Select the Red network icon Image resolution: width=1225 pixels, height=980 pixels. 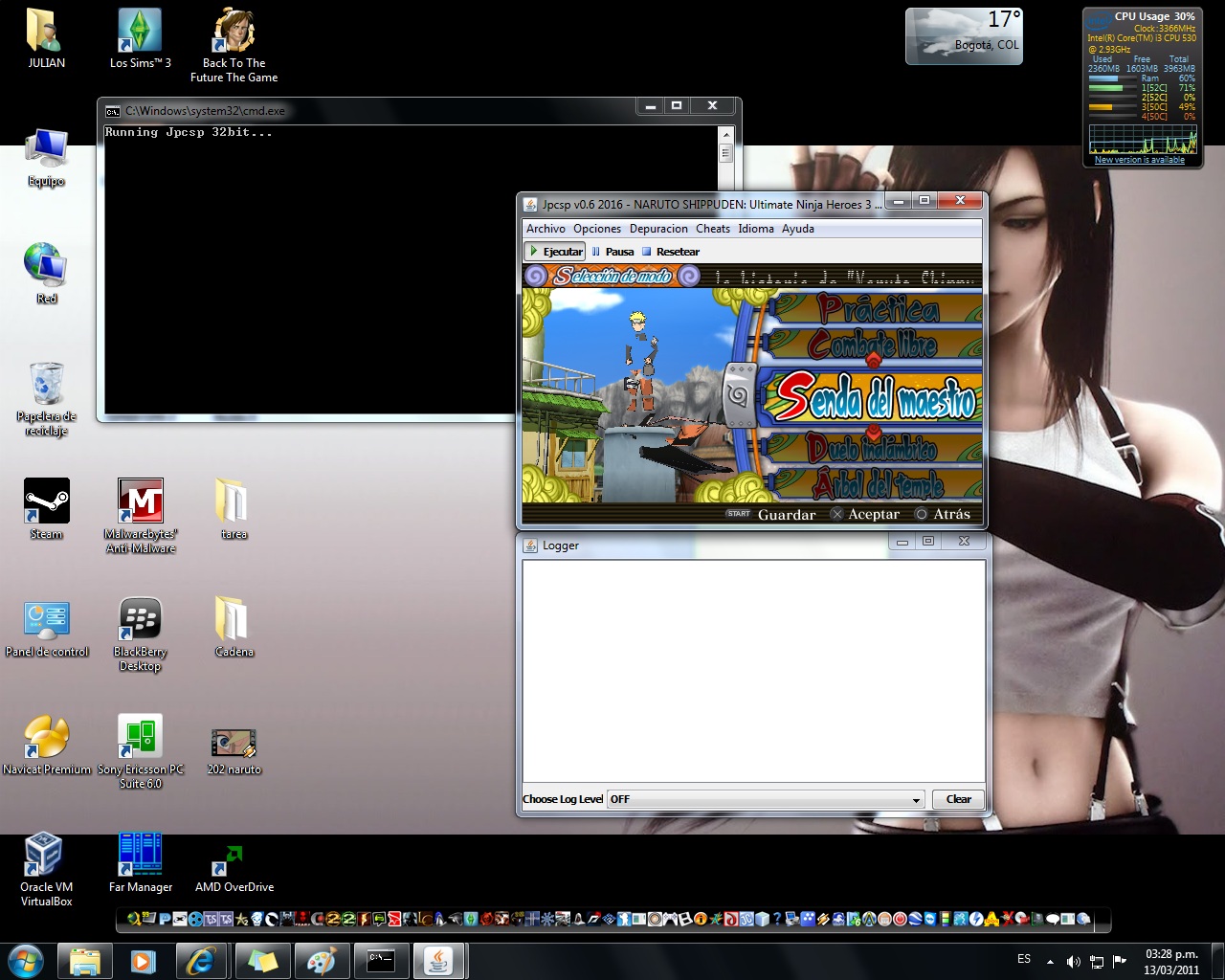coord(46,274)
